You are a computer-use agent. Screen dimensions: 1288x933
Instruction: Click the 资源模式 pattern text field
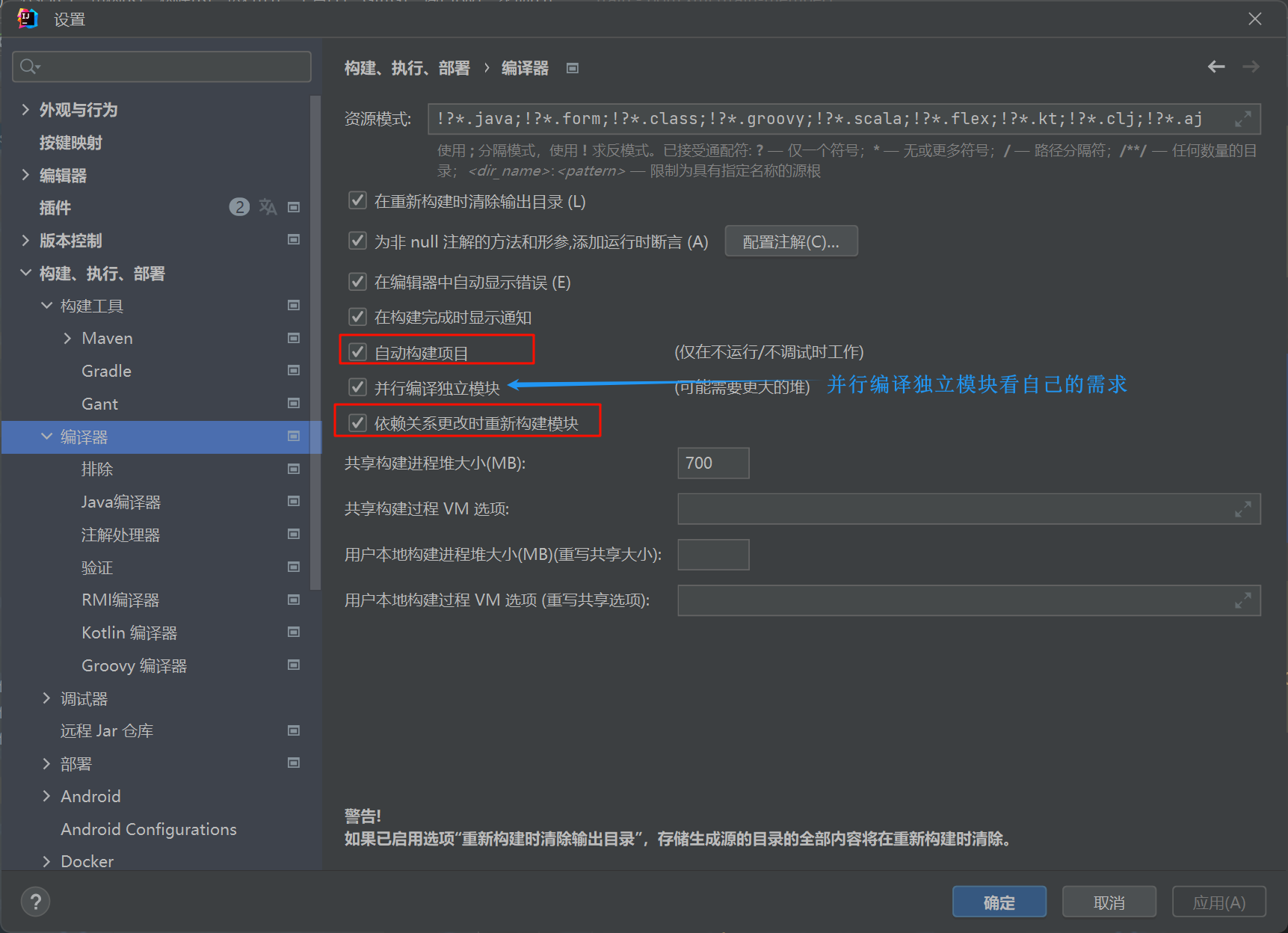pos(844,119)
